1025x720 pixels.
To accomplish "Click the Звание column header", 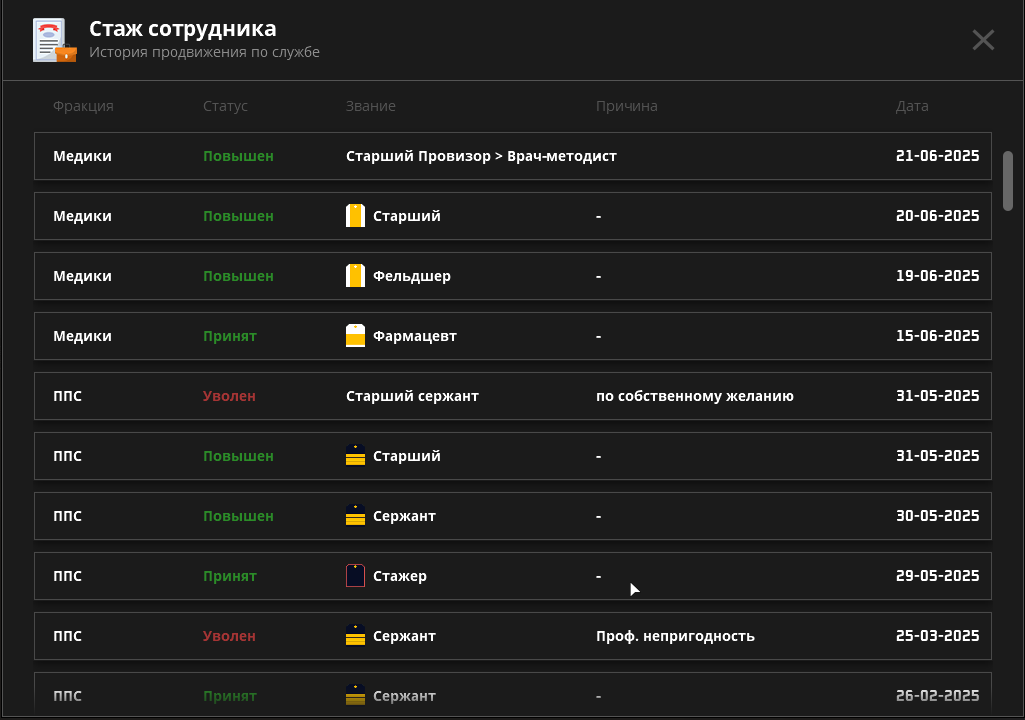I will click(x=370, y=106).
